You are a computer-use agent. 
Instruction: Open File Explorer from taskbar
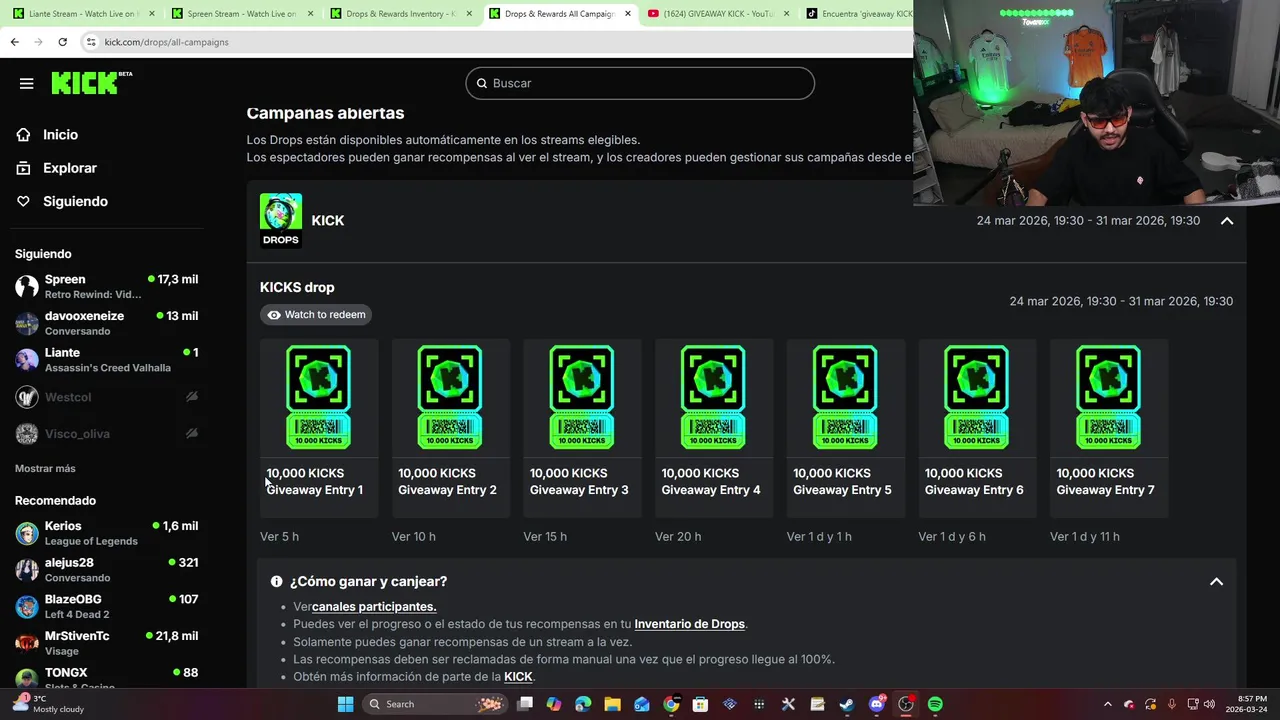[x=612, y=704]
